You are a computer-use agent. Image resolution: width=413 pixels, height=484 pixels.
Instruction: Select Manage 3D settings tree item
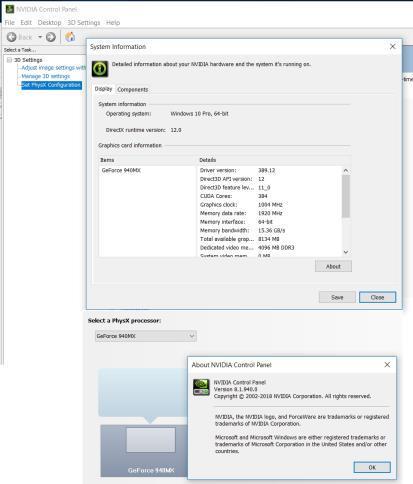point(46,76)
